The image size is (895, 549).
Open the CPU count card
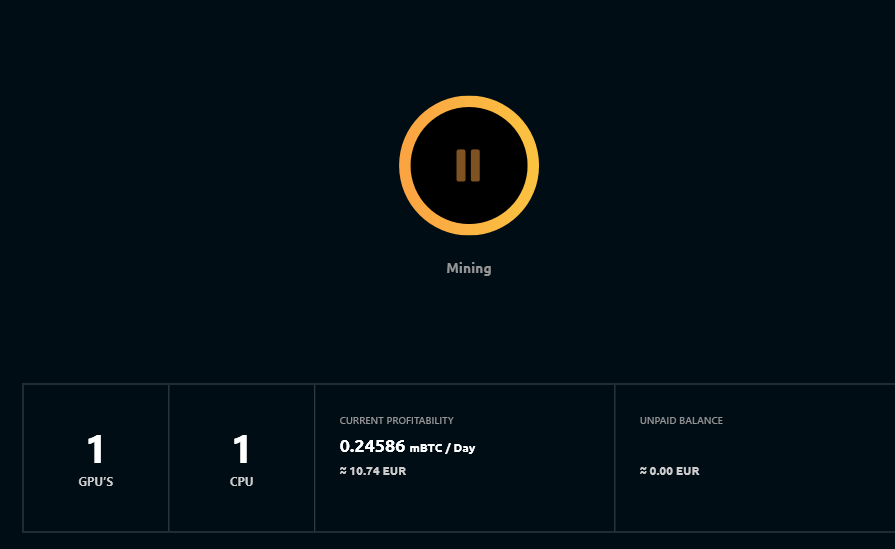tap(241, 458)
